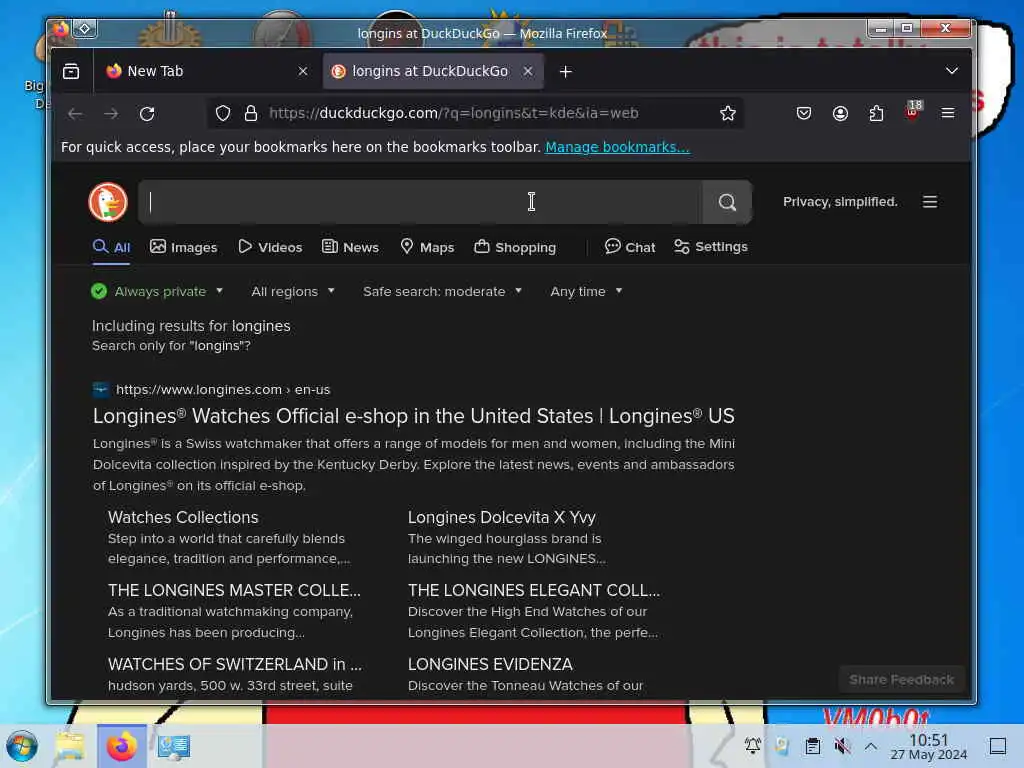Click the DuckDuckGo logo
1024x768 pixels.
tap(108, 202)
